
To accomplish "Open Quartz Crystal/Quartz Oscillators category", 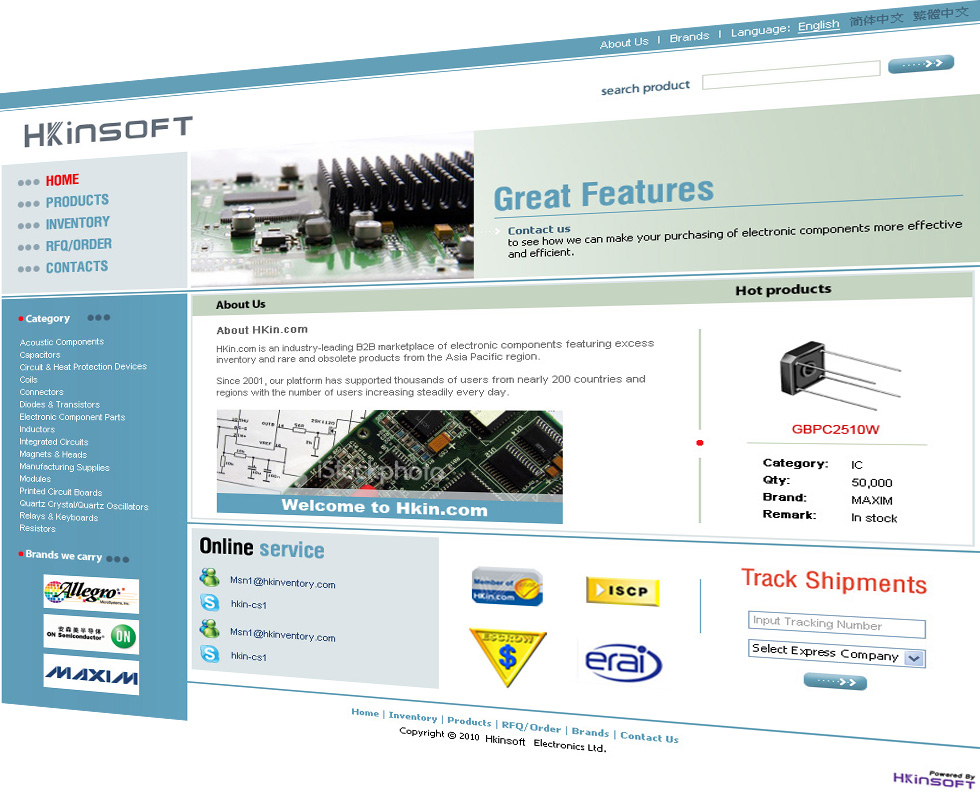I will pos(84,505).
